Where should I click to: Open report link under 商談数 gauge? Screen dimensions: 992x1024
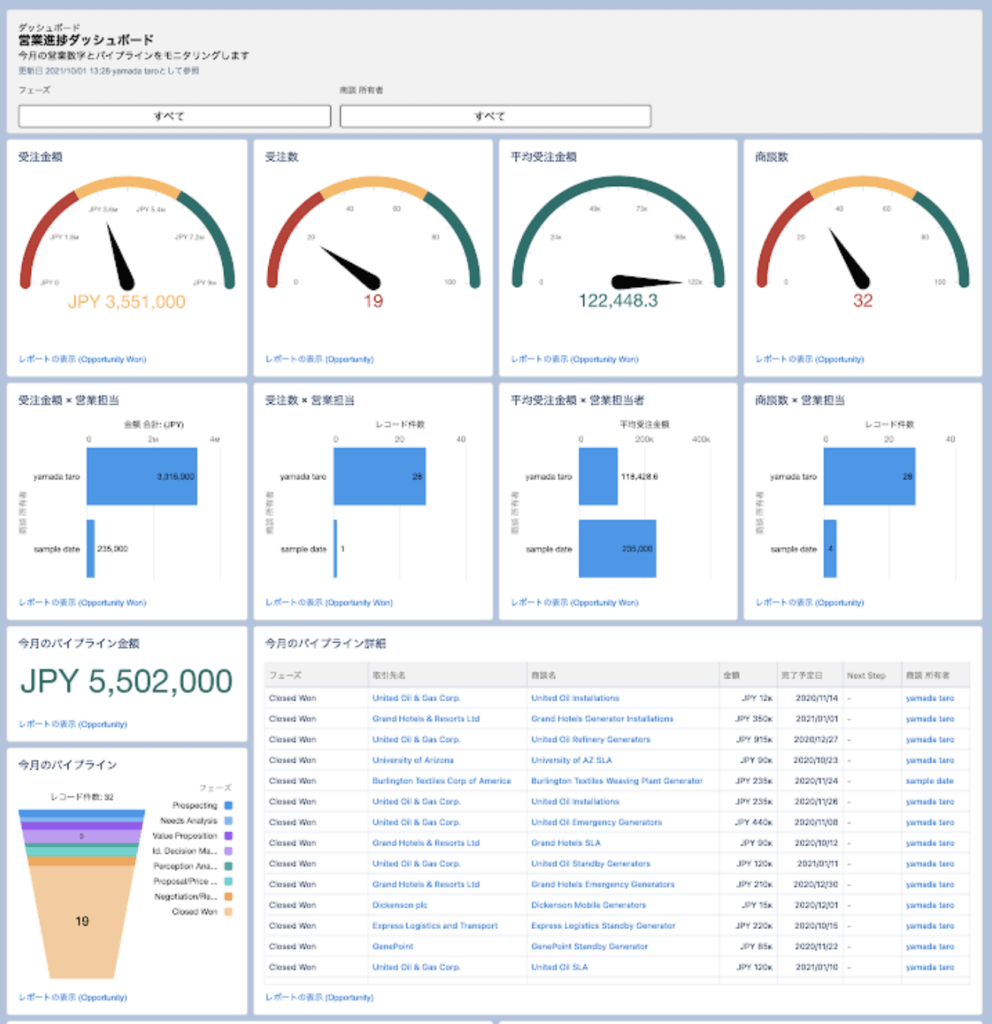(809, 359)
